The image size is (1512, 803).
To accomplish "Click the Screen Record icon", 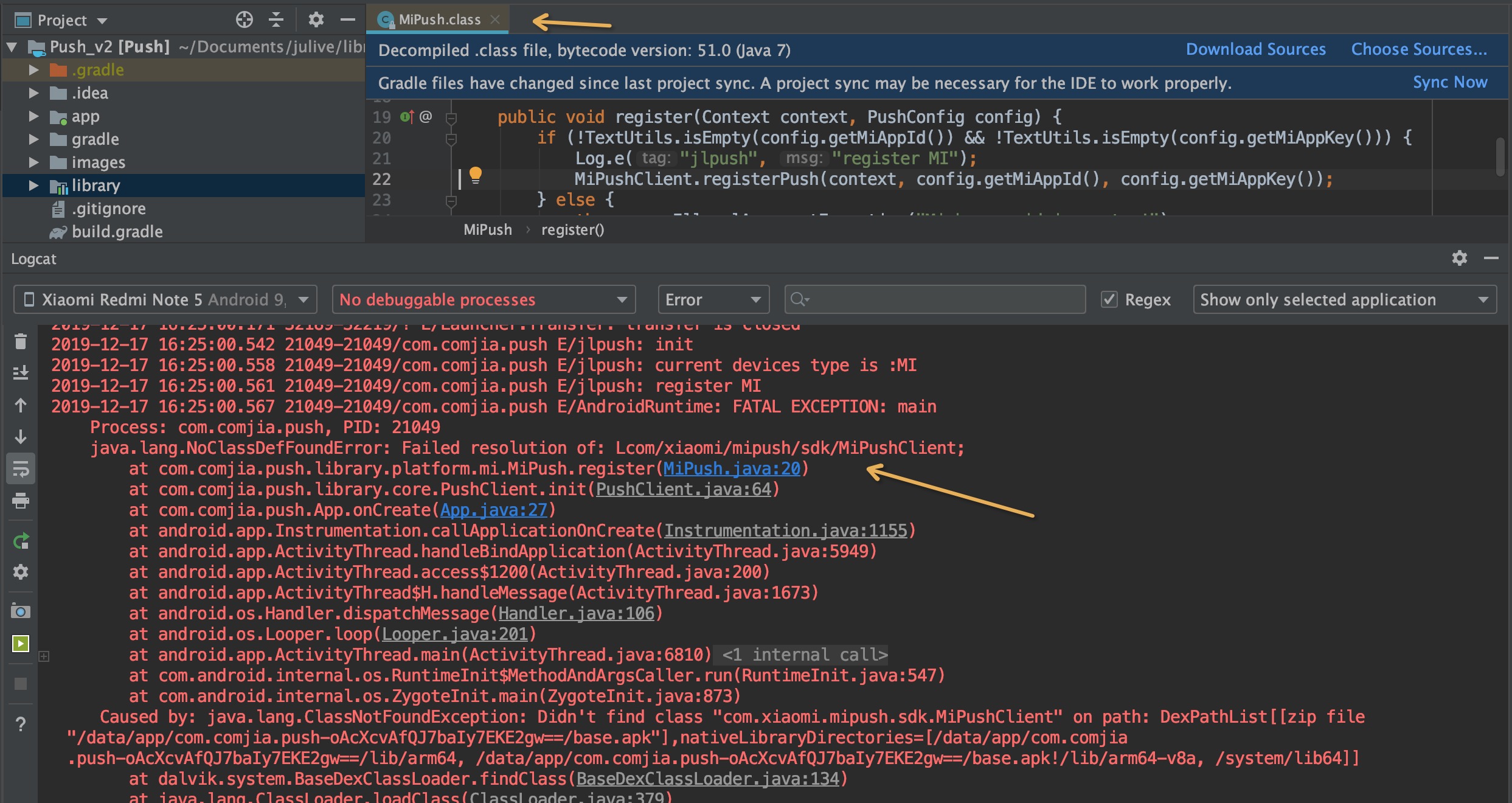I will [x=20, y=643].
